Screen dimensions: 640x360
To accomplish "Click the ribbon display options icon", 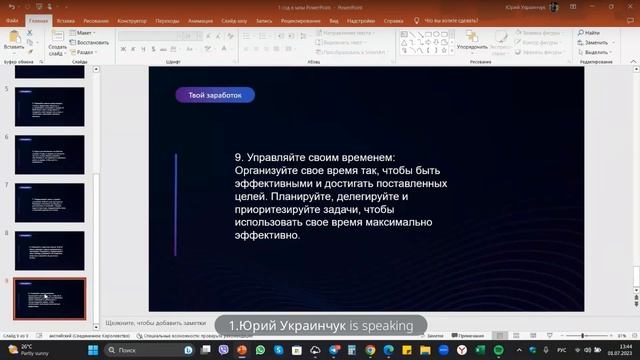I will pos(573,7).
